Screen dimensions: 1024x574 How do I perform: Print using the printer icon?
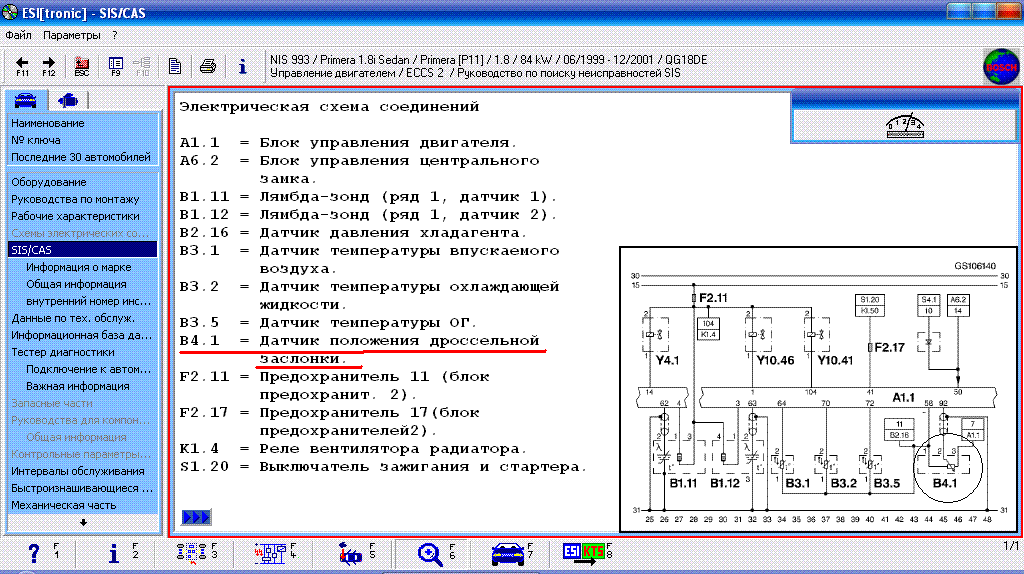click(x=208, y=66)
